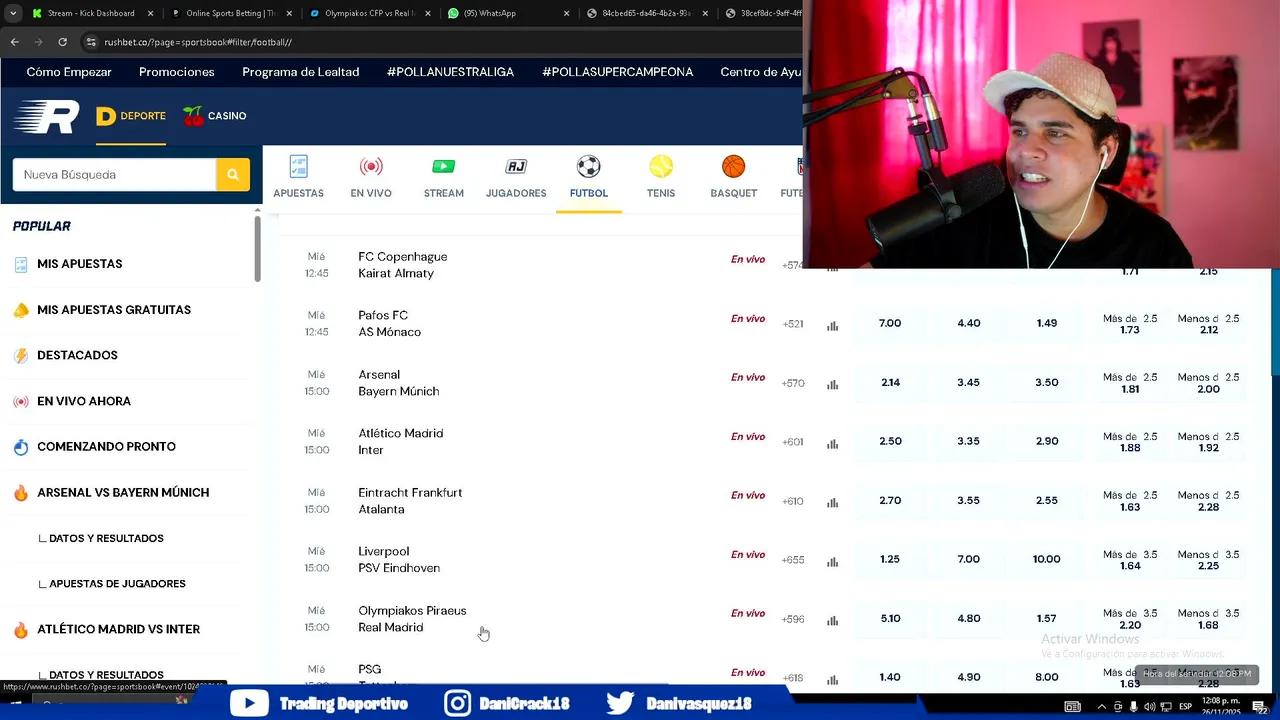
Task: Click the taskbar microphone icon
Action: (1132, 707)
